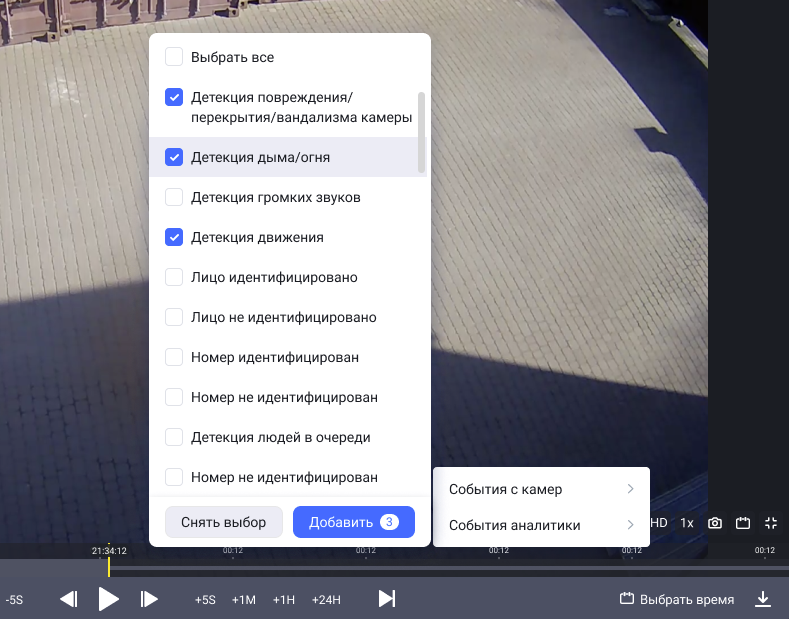Click the yellow timeline position marker

coord(109,566)
